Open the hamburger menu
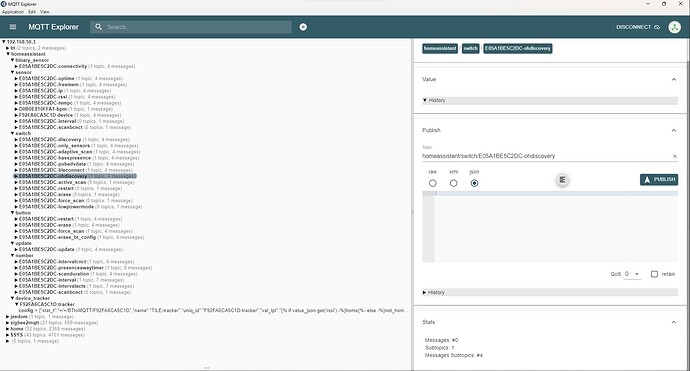Screen dimensions: 690x371 13,27
